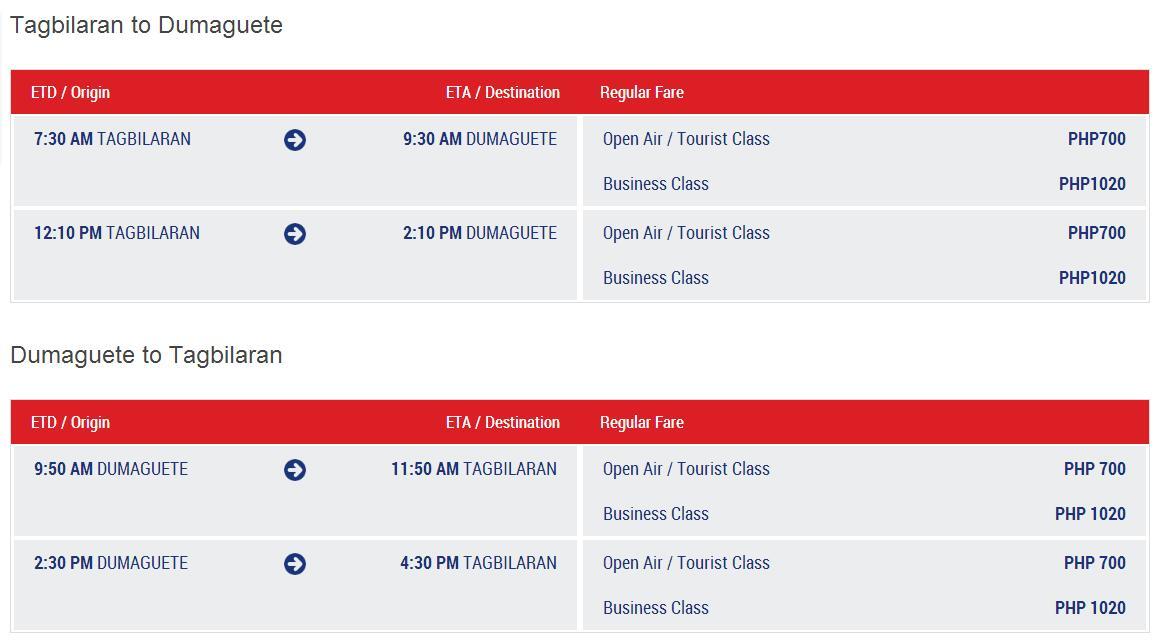Select the 12:10 PM TAGBILARAN departure
Viewport: 1156px width, 644px height.
[x=116, y=234]
